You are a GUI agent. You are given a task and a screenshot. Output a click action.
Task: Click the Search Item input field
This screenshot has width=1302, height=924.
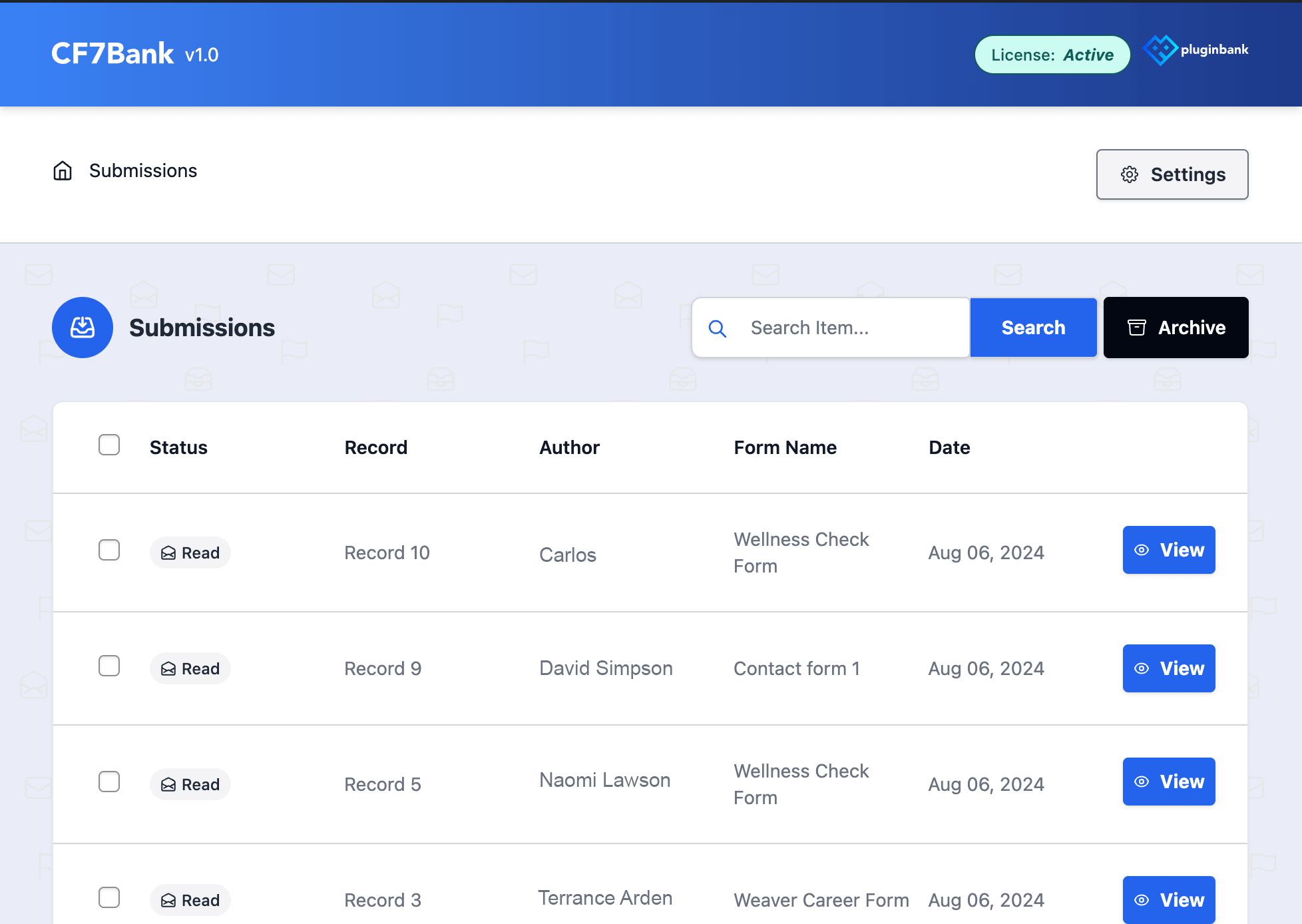[831, 328]
